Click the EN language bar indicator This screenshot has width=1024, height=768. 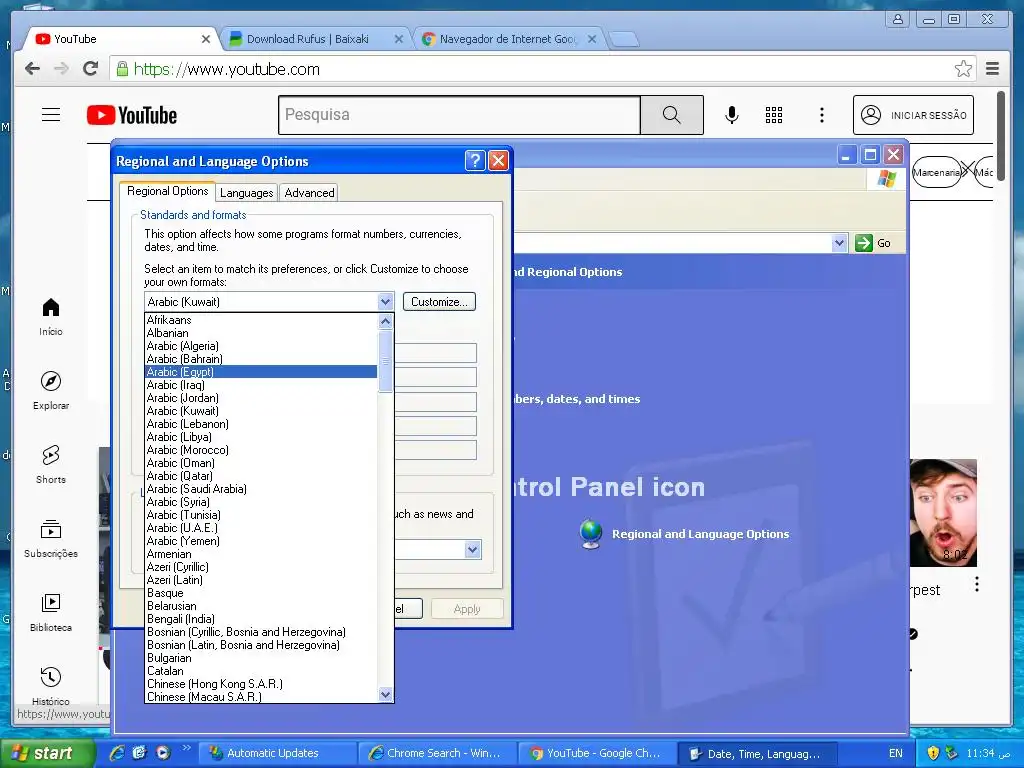tap(896, 753)
